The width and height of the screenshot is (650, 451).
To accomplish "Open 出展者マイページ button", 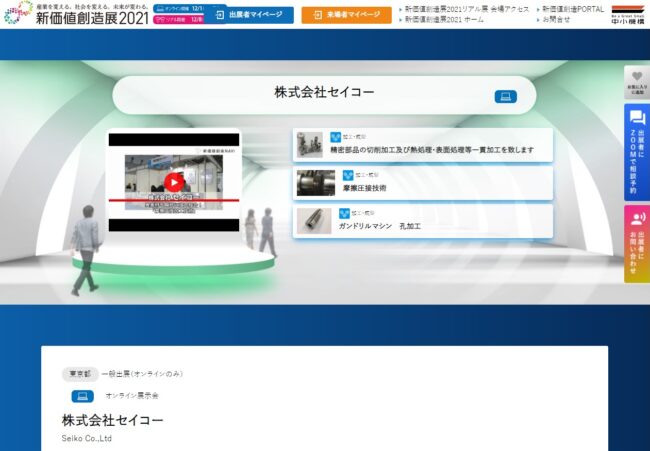I will coord(248,15).
